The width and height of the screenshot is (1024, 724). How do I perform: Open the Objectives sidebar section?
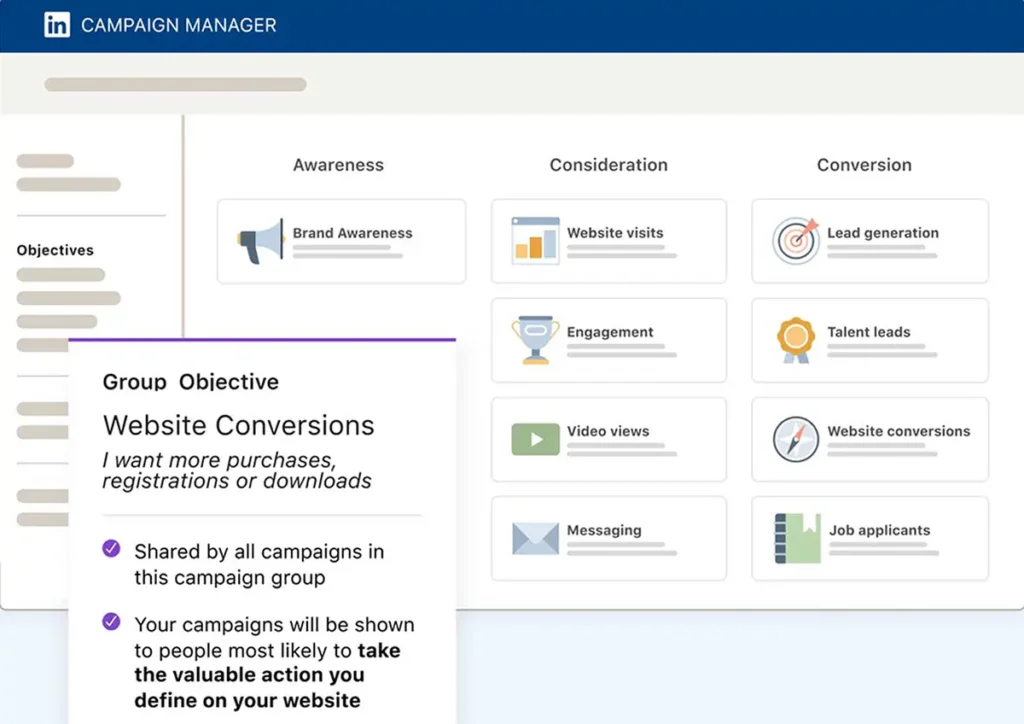(55, 250)
